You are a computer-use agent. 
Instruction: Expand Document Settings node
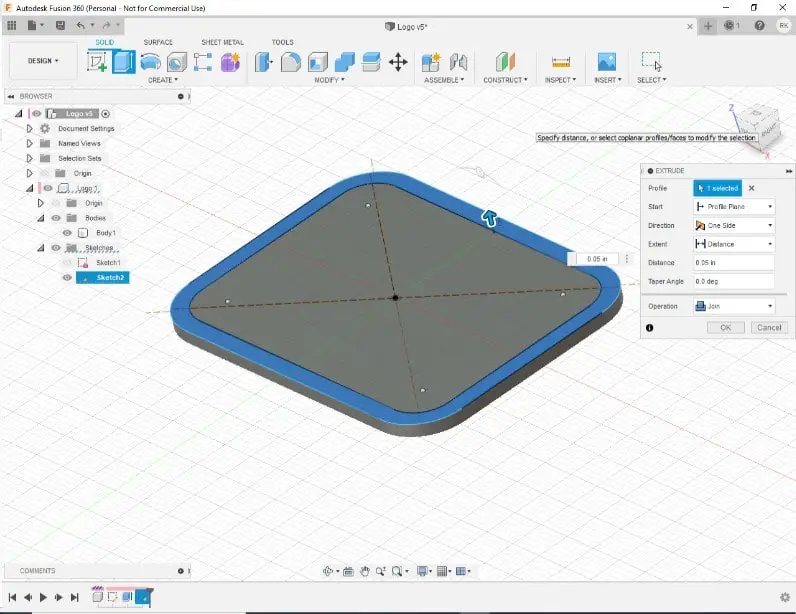29,128
